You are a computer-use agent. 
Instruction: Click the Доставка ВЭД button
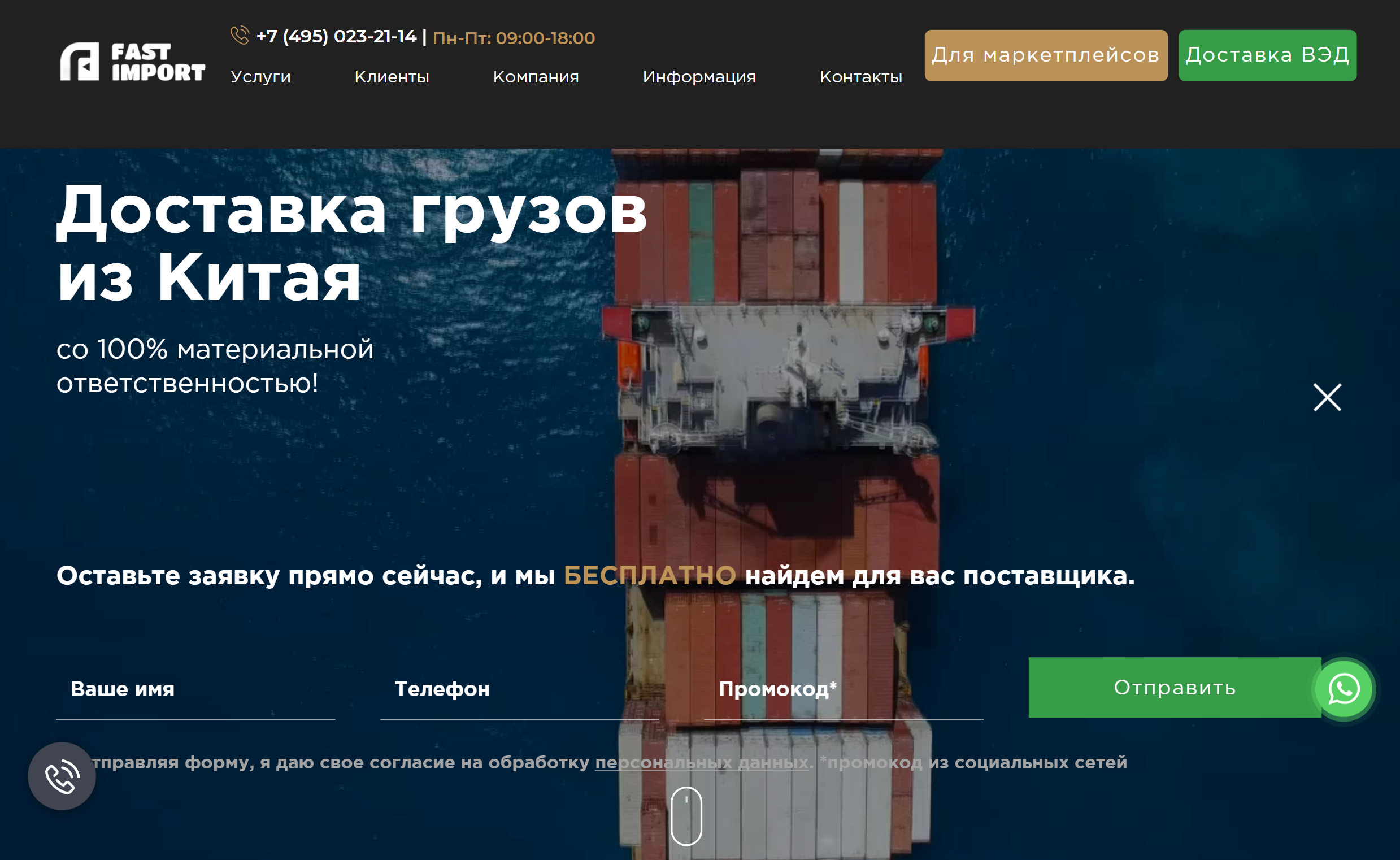(1267, 55)
